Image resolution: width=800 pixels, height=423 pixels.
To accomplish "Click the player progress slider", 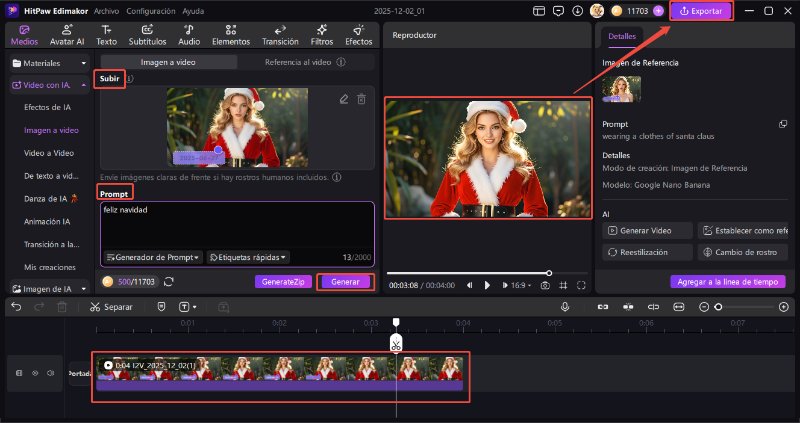I will click(487, 273).
